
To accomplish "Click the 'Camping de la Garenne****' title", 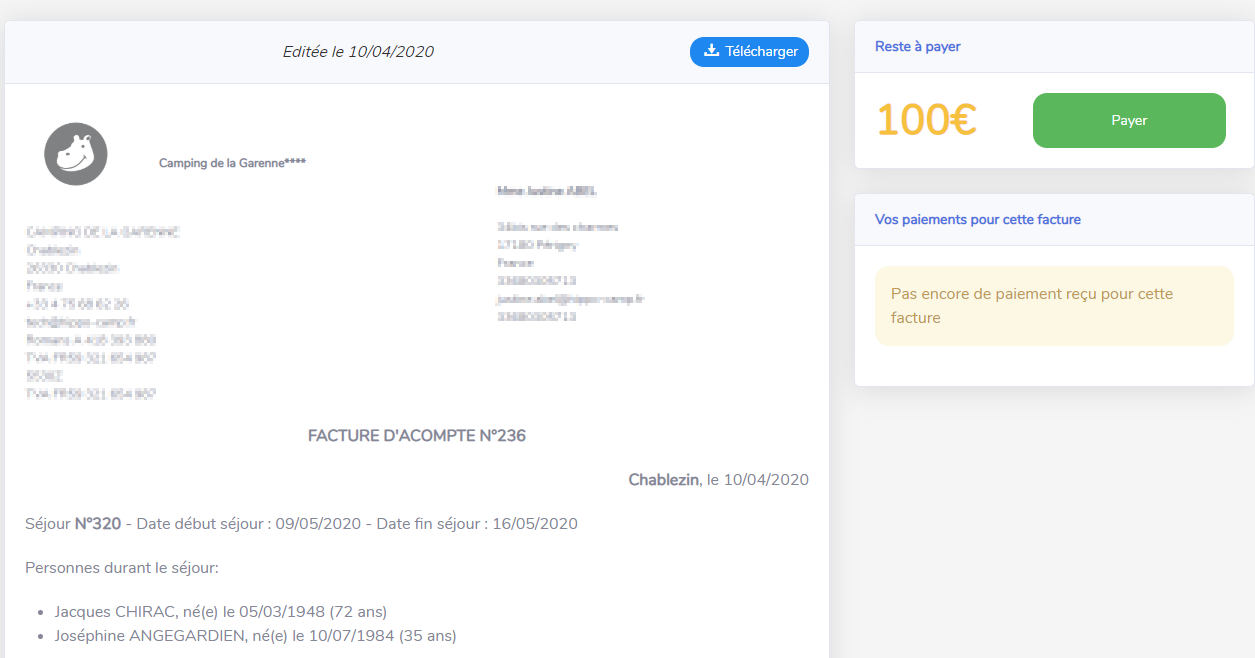I will (x=232, y=163).
